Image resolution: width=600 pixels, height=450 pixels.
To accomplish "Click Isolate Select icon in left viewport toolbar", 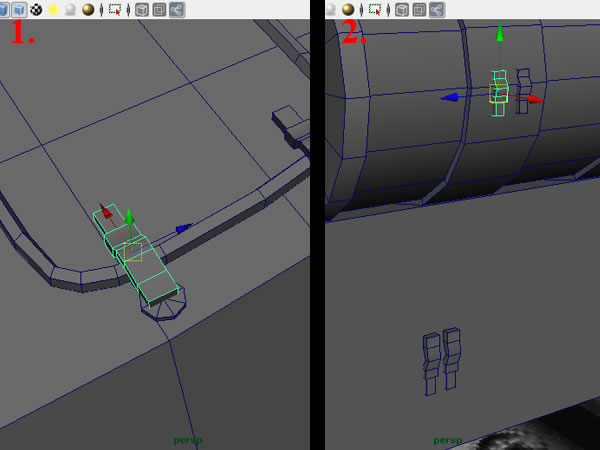I will point(115,10).
